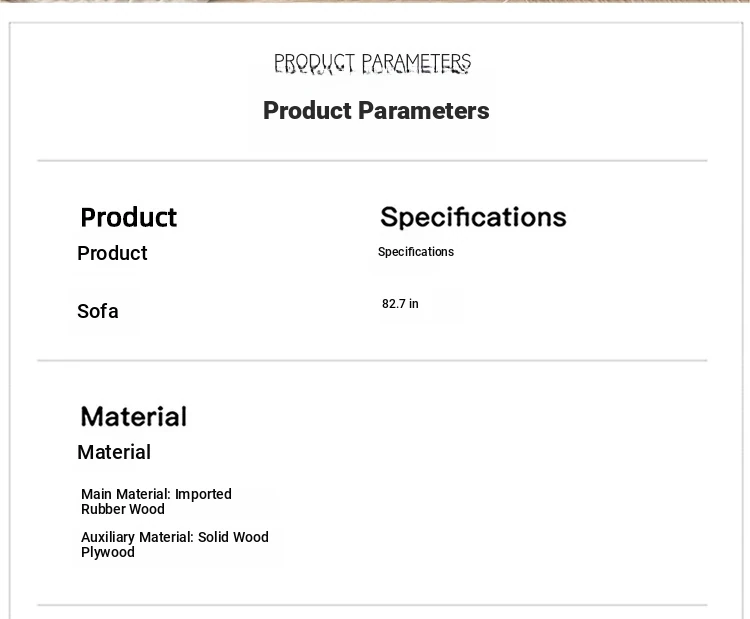
Task: Click the bold "Product Parameters" title
Action: 376,111
